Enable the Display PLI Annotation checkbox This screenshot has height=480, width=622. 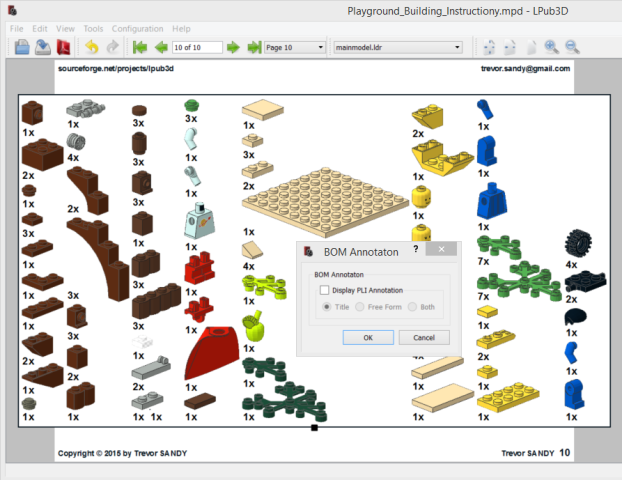pos(324,290)
